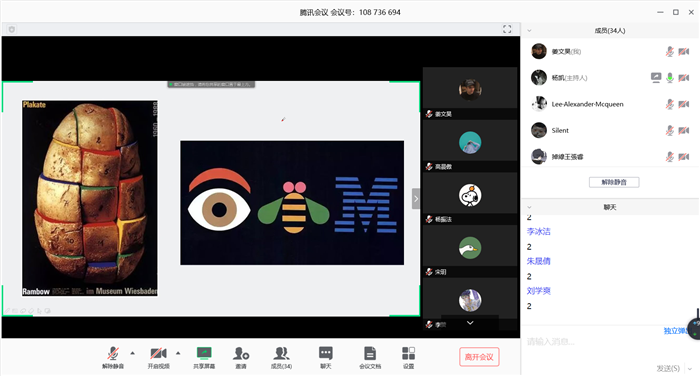Enter fullscreen with the top-right expand icon
This screenshot has height=376, width=700.
point(507,29)
